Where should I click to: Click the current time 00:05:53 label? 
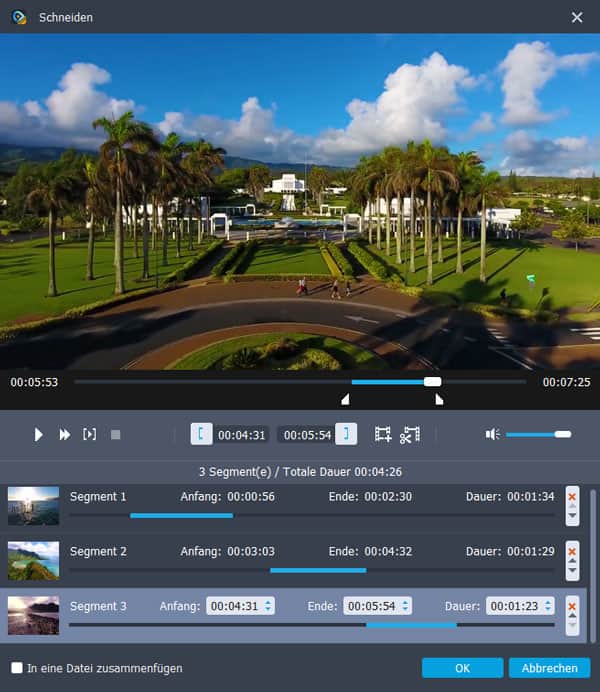click(34, 382)
